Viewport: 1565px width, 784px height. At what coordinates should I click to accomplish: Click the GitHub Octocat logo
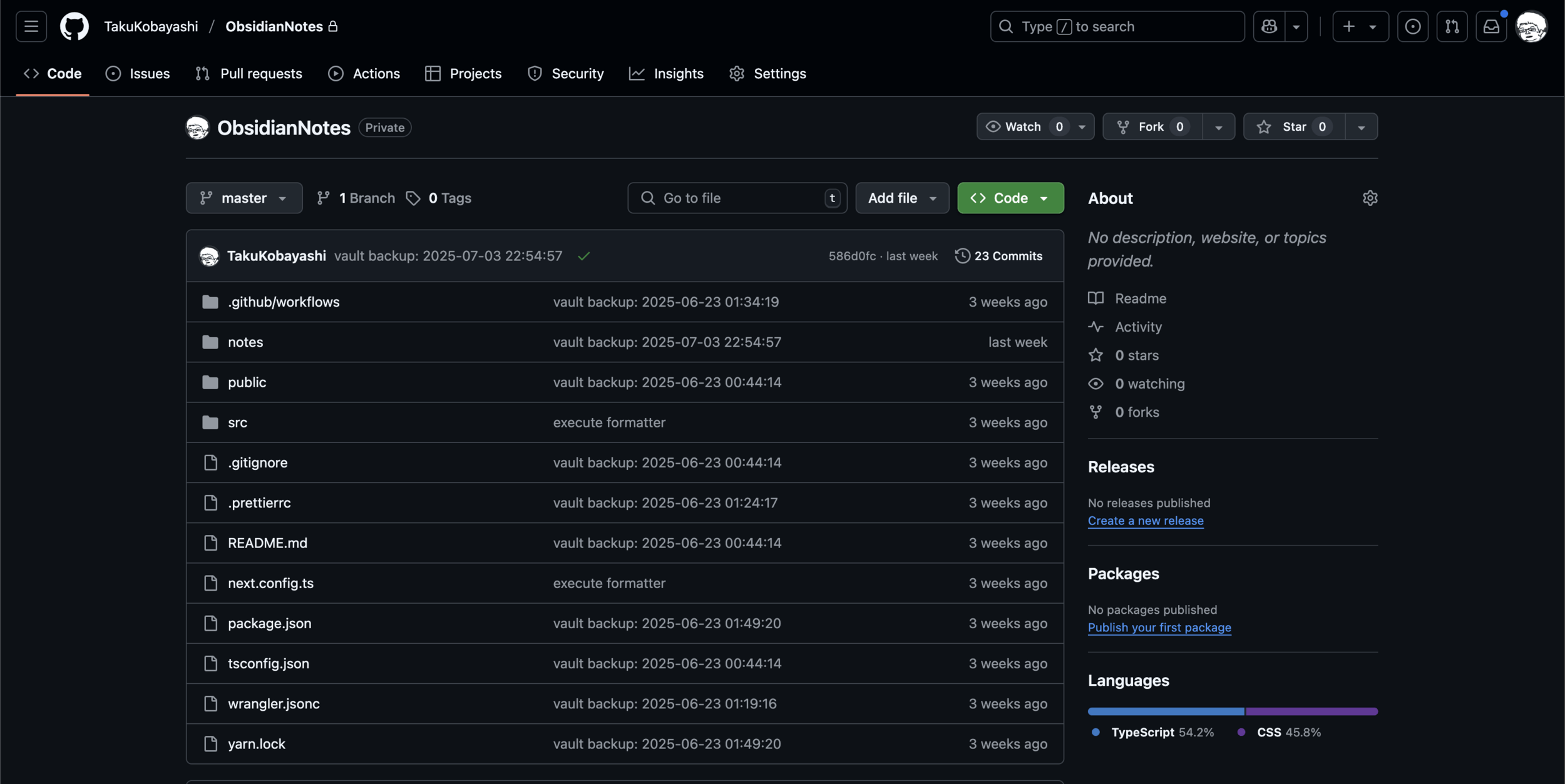tap(74, 26)
